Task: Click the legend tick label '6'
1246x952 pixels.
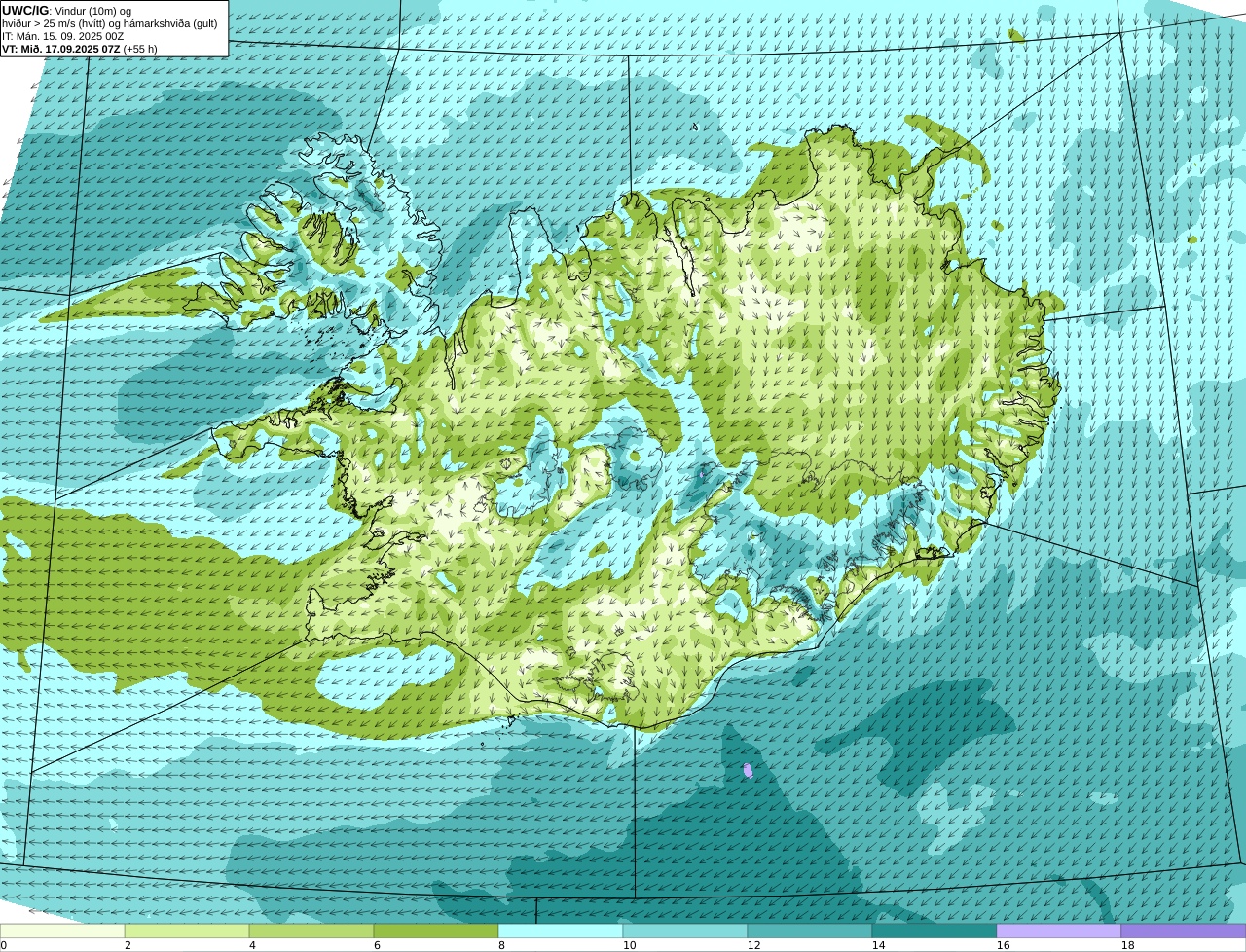Action: click(x=377, y=945)
